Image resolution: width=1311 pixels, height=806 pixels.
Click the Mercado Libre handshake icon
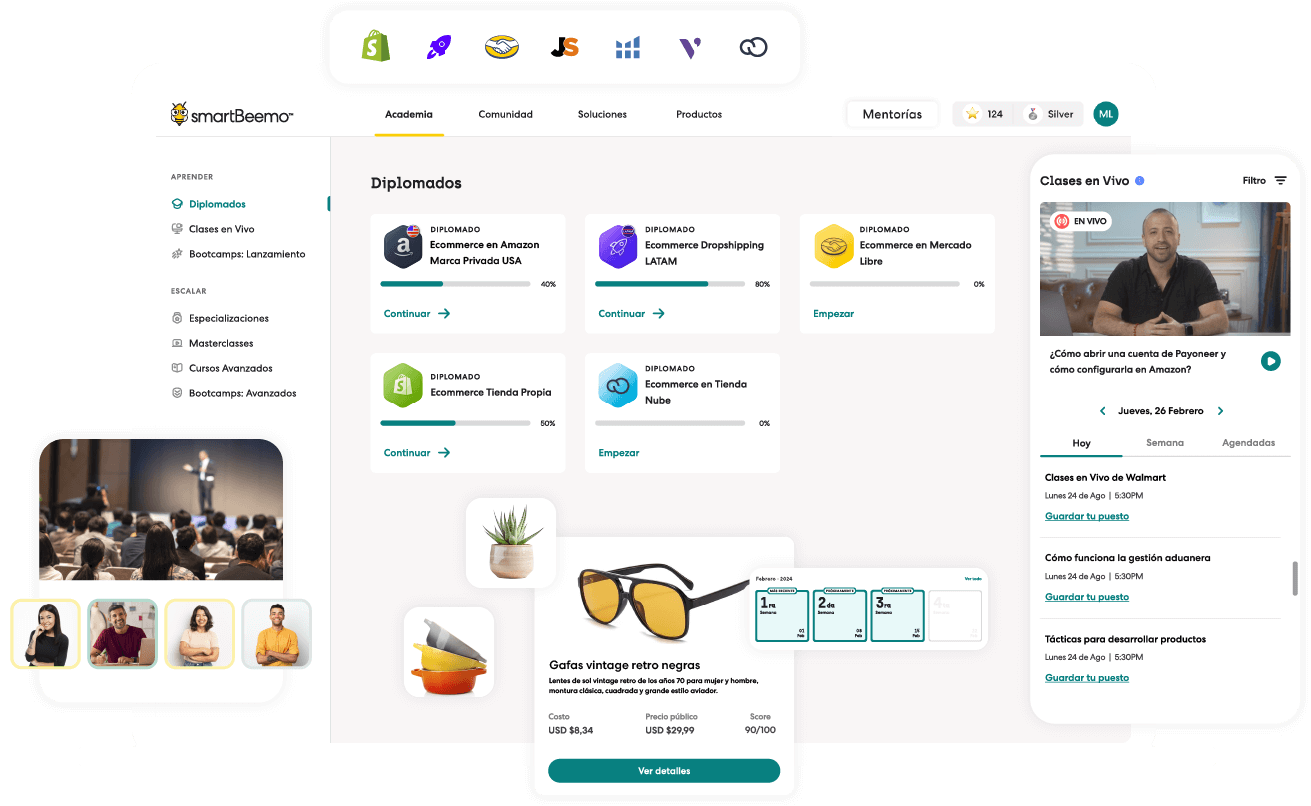point(501,47)
